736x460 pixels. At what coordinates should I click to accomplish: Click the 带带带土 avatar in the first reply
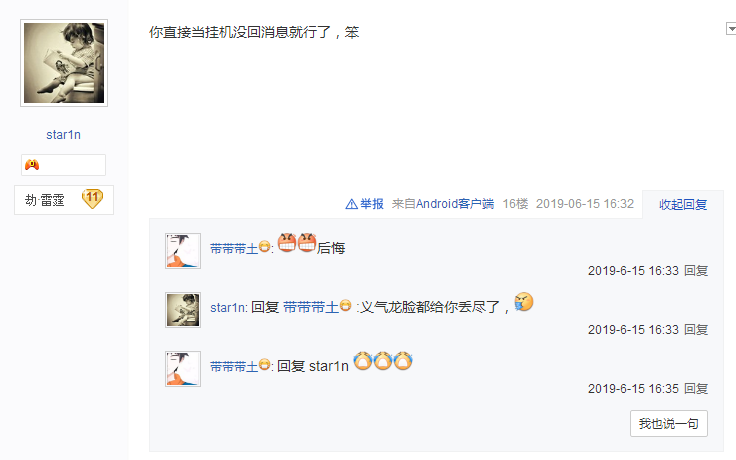pos(183,251)
